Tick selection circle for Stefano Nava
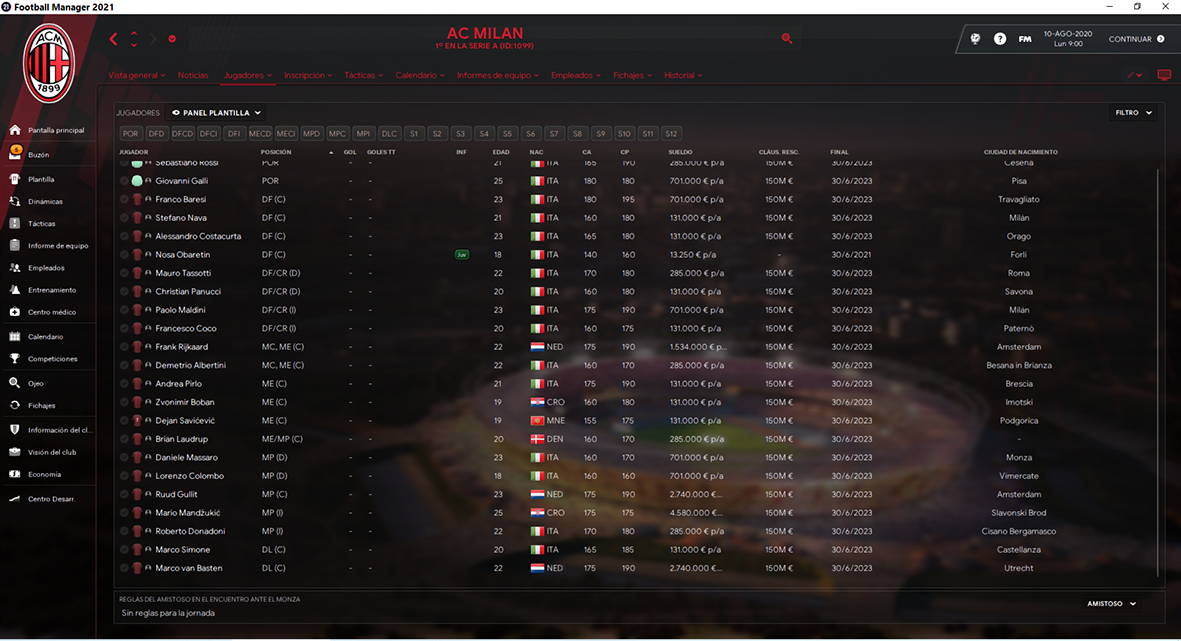The height and width of the screenshot is (641, 1181). pos(124,218)
